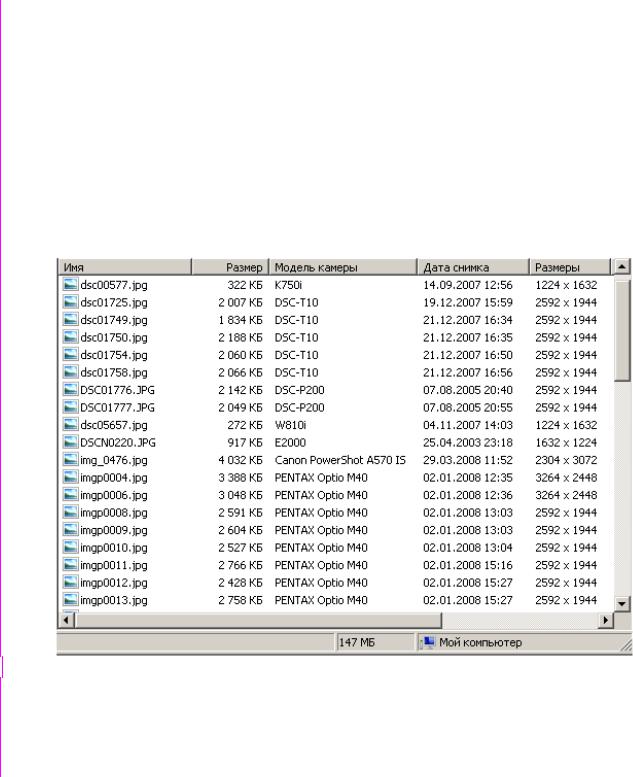Select file name imgp0008.jpg
The image size is (633, 777).
[114, 513]
